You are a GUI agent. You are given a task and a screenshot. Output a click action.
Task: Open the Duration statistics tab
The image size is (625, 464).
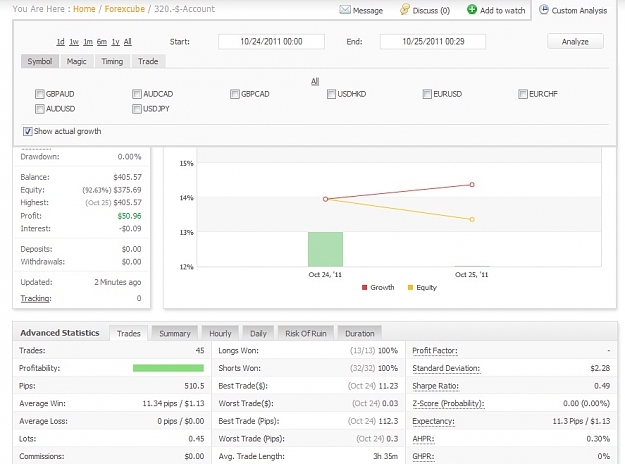[360, 333]
